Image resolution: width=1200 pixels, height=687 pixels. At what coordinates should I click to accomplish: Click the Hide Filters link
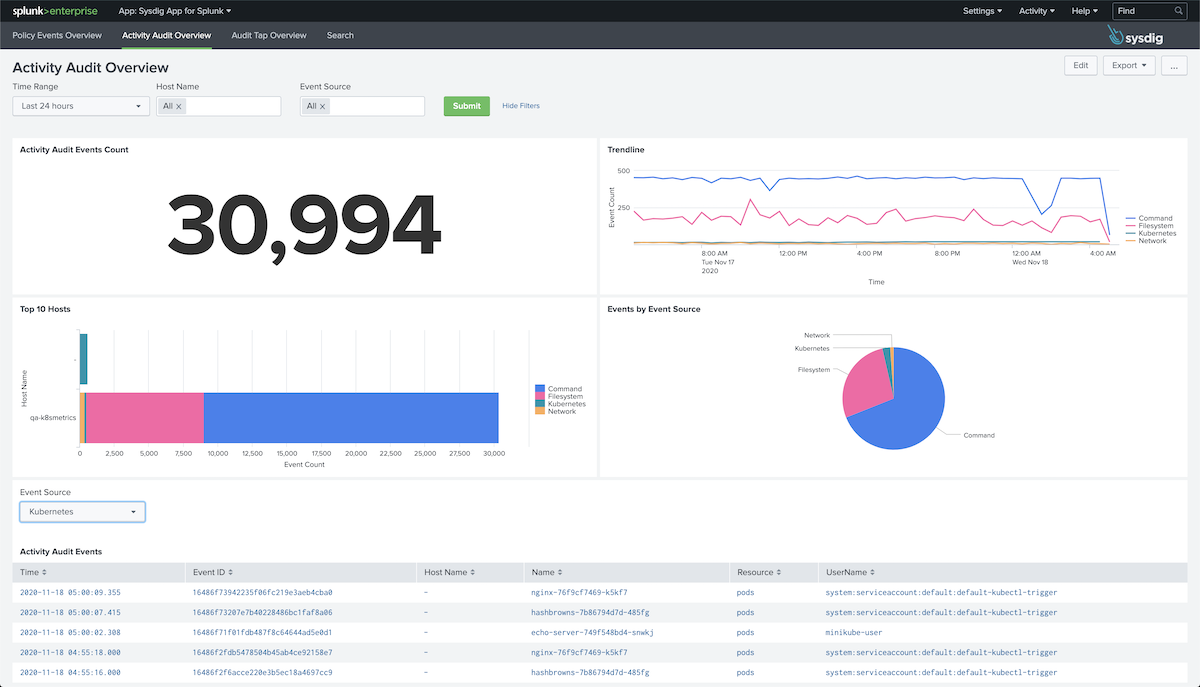(521, 106)
